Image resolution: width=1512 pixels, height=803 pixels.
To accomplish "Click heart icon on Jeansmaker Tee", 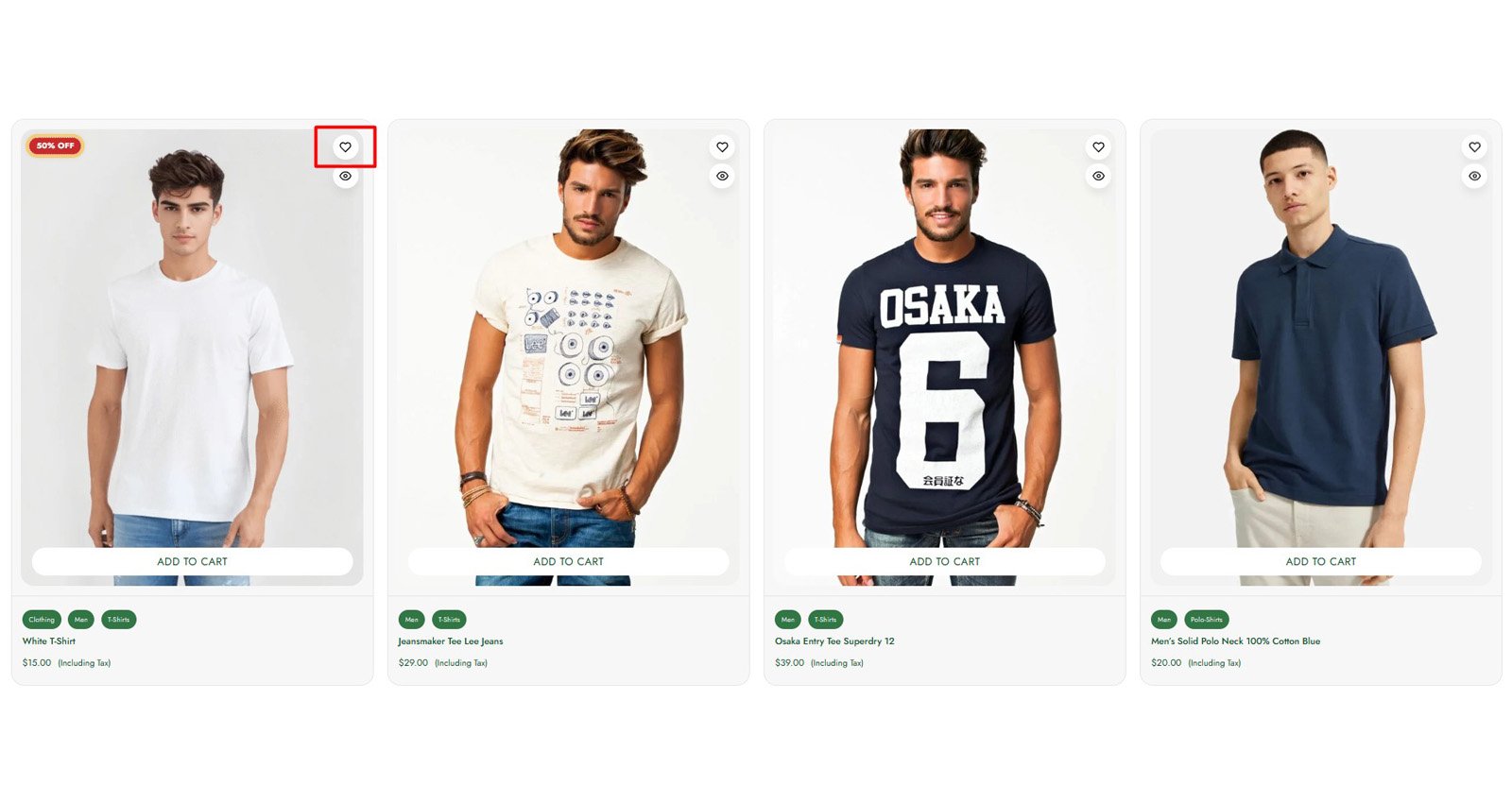I will 722,147.
